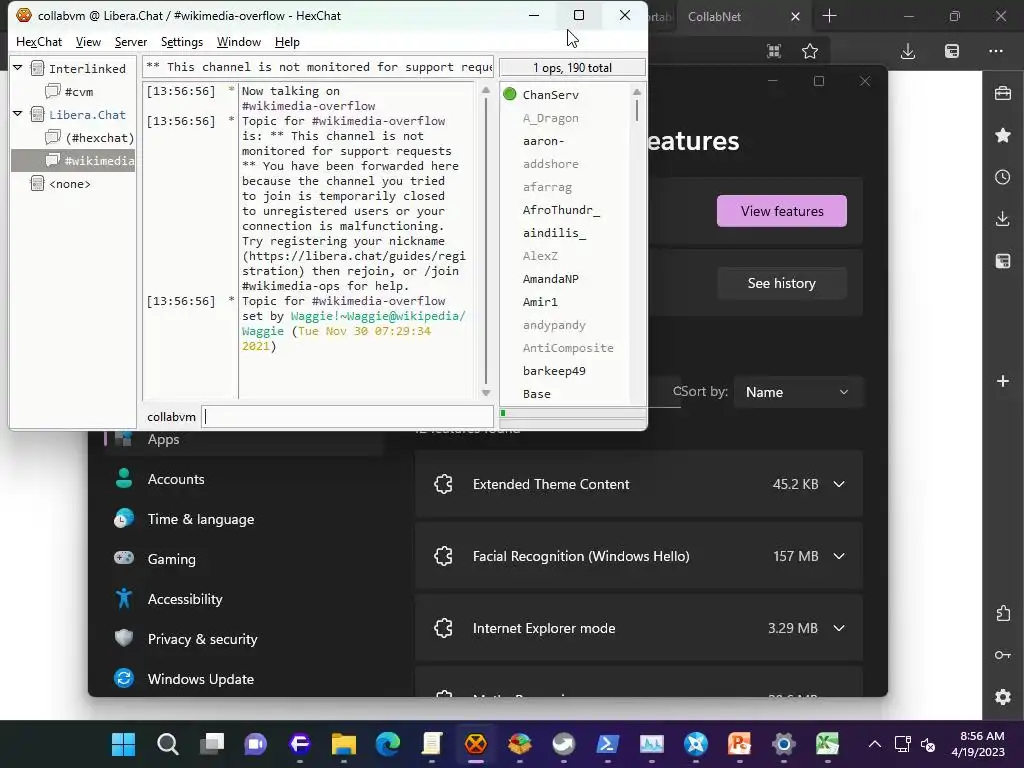
Task: Select the <none> entry in channel tree
Action: (x=69, y=184)
